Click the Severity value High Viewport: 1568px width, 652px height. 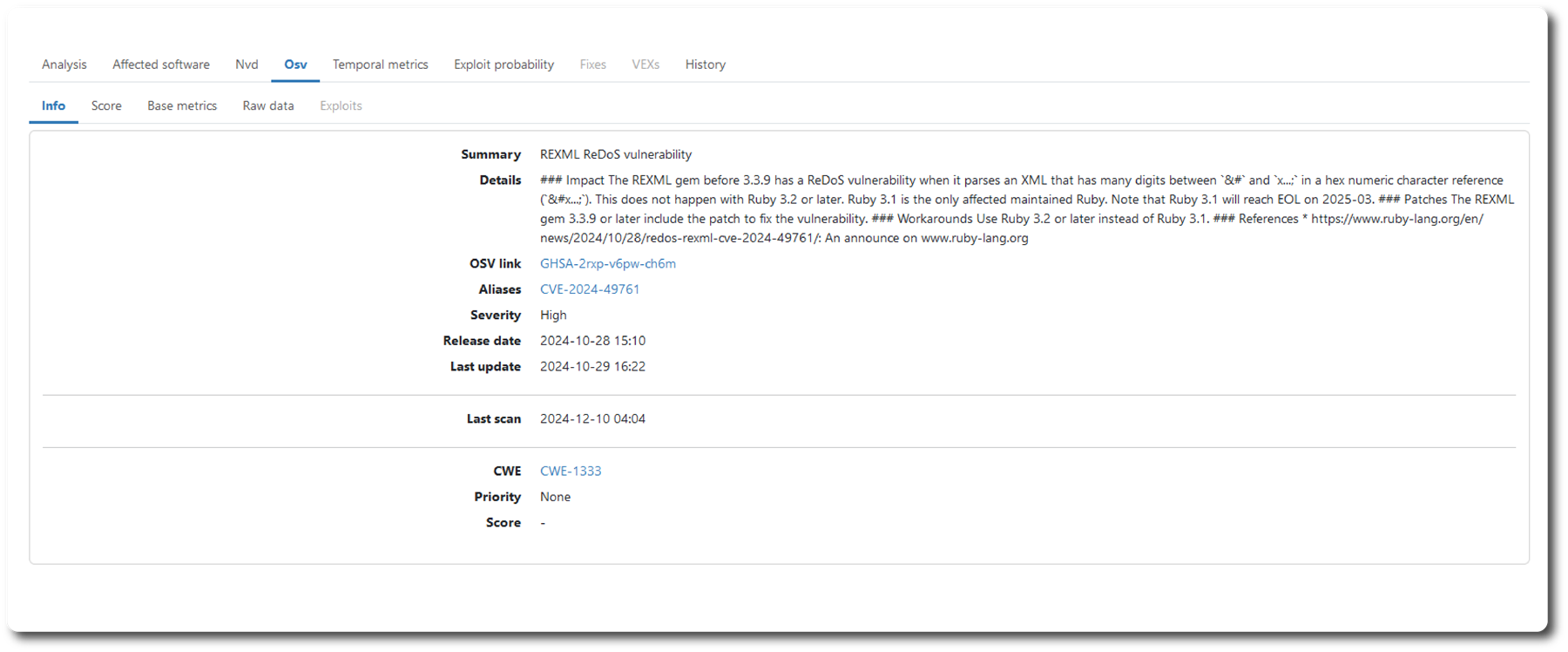(553, 315)
